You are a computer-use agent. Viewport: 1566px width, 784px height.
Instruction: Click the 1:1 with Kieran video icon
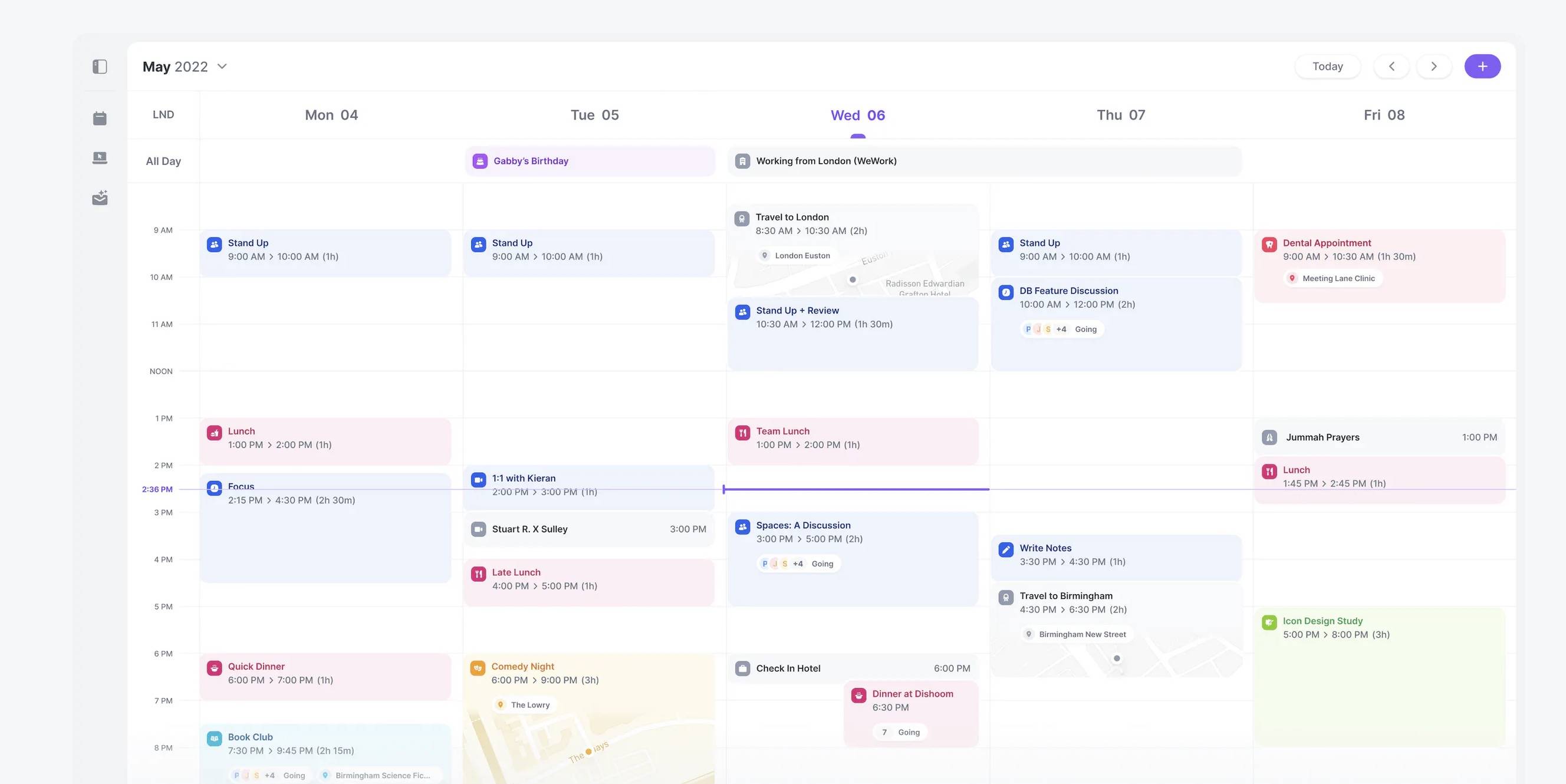[478, 479]
